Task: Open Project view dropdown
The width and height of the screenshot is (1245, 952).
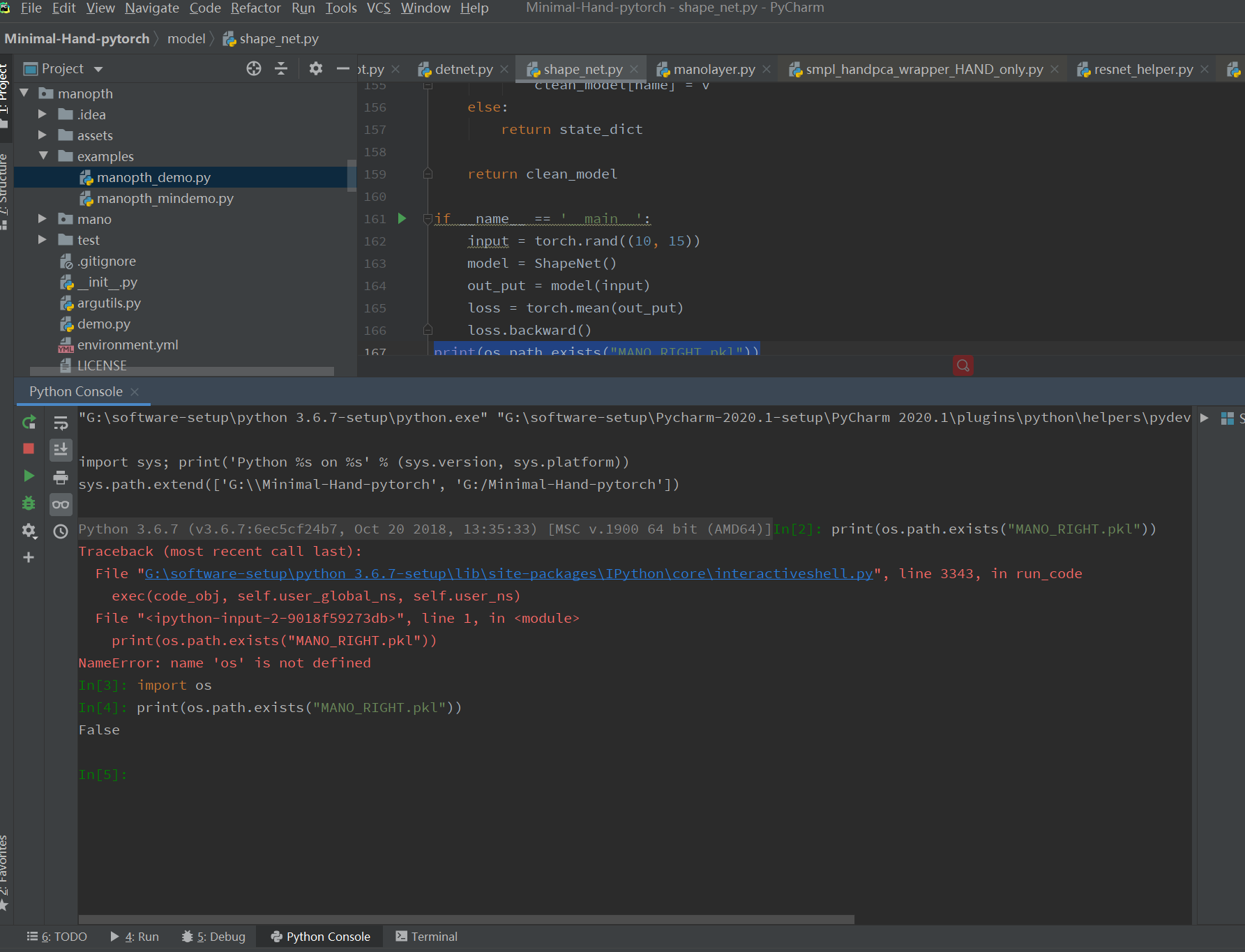Action: coord(98,69)
